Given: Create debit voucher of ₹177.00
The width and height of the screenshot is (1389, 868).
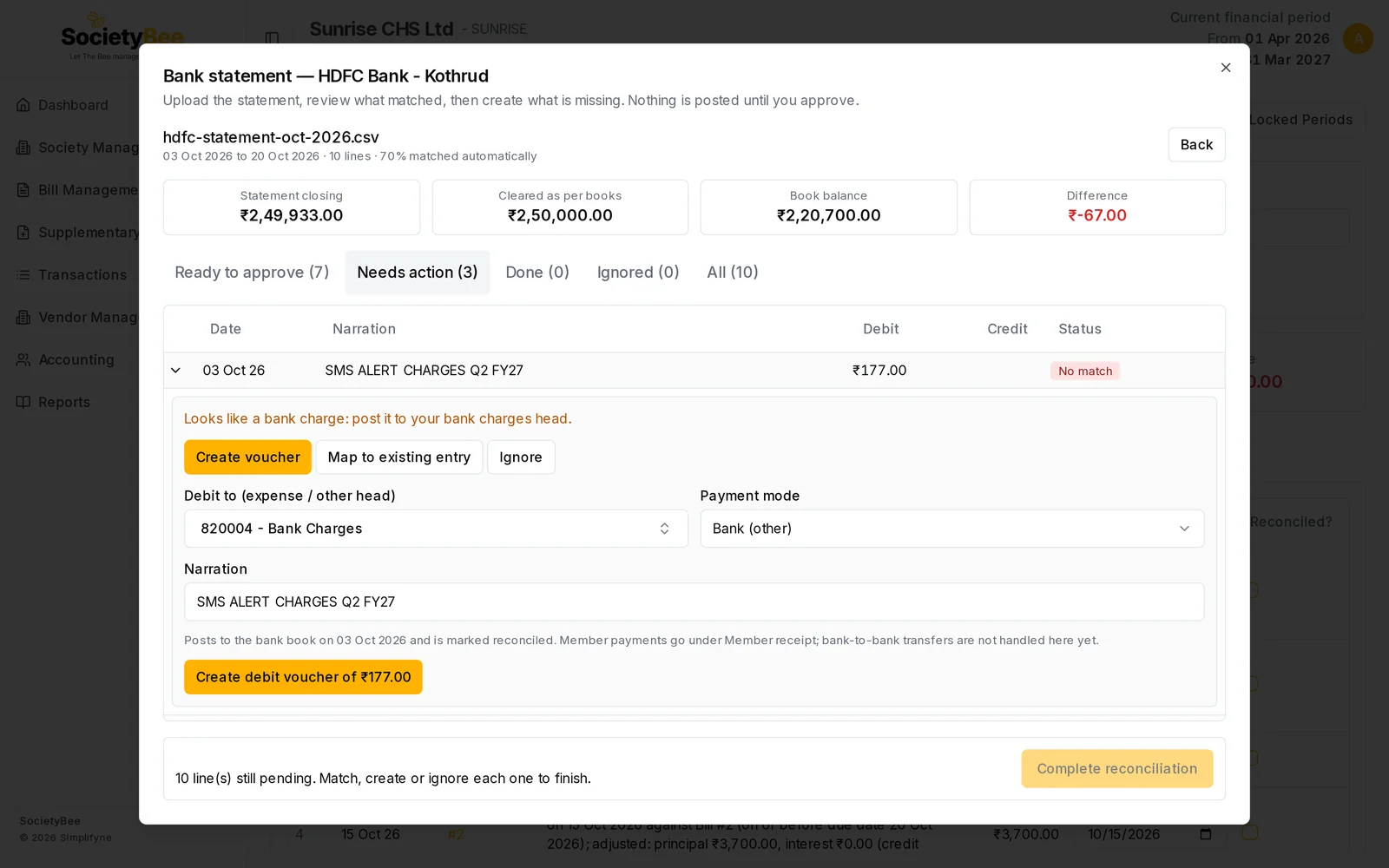Looking at the screenshot, I should tap(303, 677).
